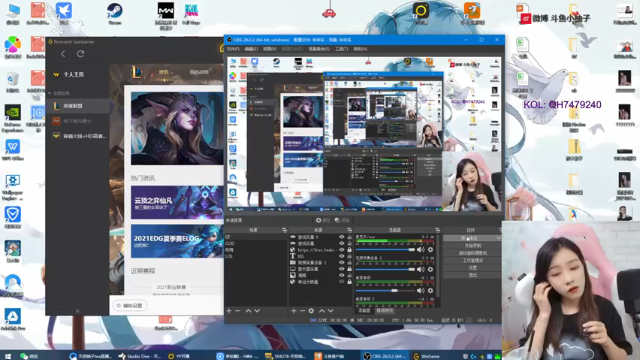Go back using WeGame back arrow
This screenshot has width=640, height=360.
(x=63, y=53)
